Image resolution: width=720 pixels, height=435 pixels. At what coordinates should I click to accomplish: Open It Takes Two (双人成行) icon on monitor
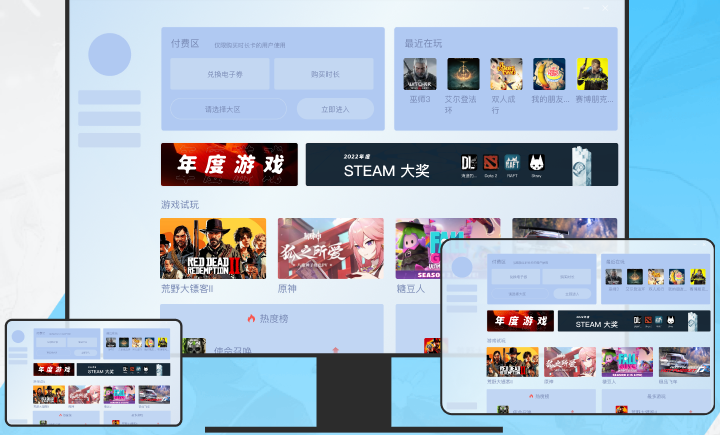[x=506, y=74]
